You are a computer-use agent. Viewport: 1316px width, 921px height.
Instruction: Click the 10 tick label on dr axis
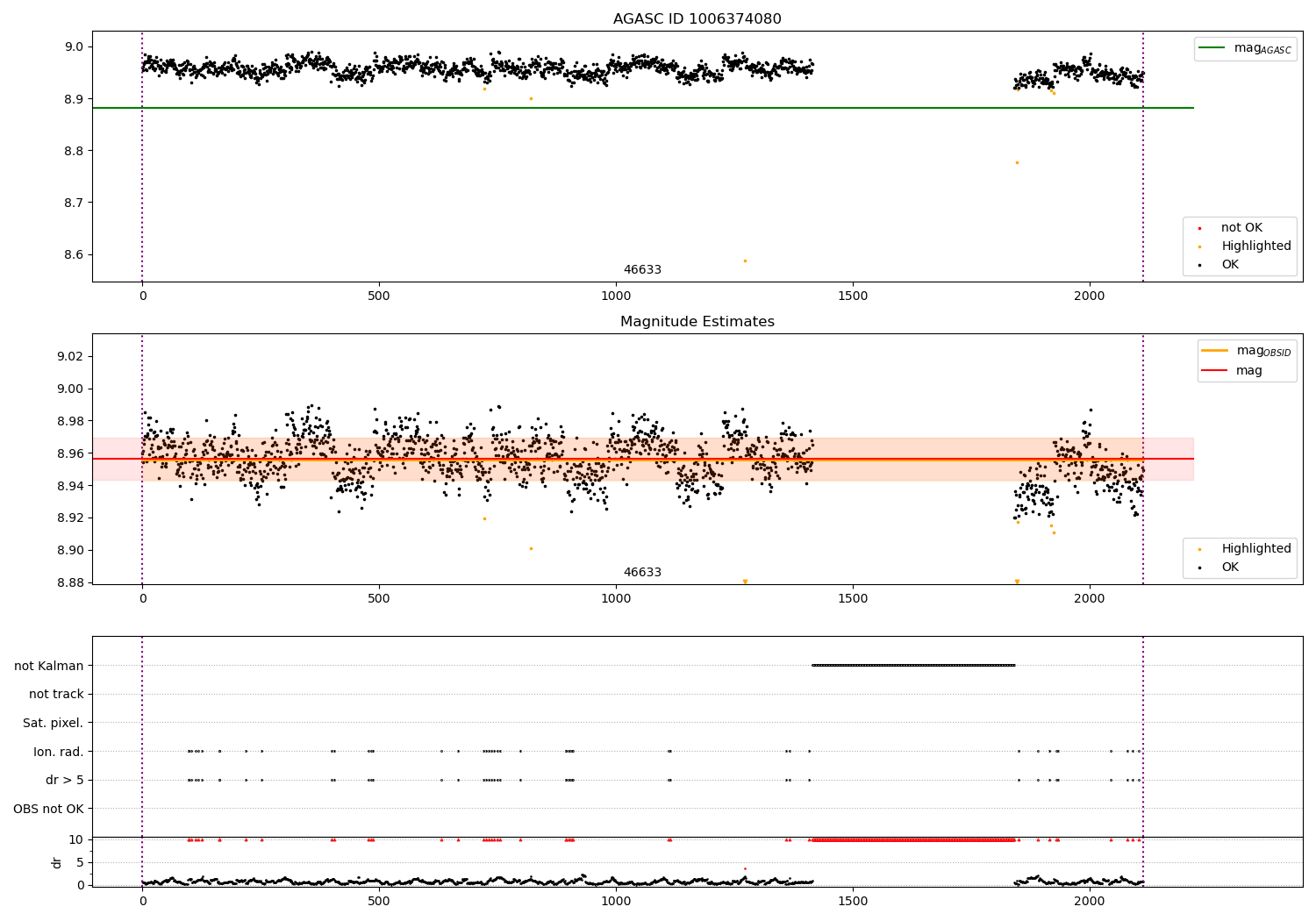click(76, 839)
